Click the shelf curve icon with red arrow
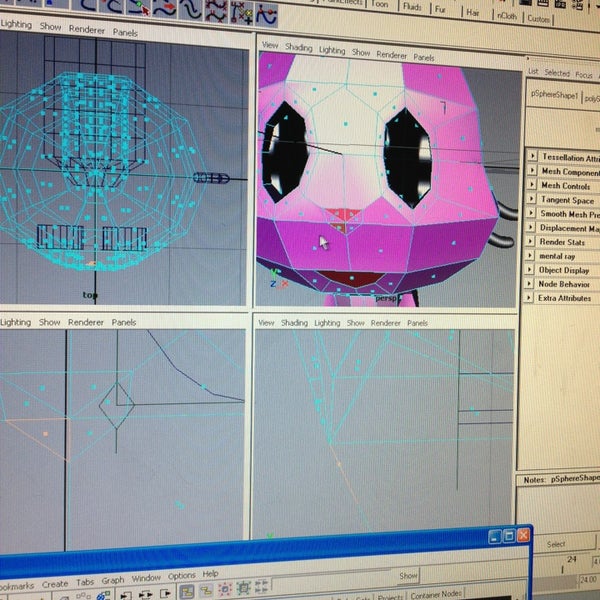Screen dimensions: 600x600 coord(165,8)
